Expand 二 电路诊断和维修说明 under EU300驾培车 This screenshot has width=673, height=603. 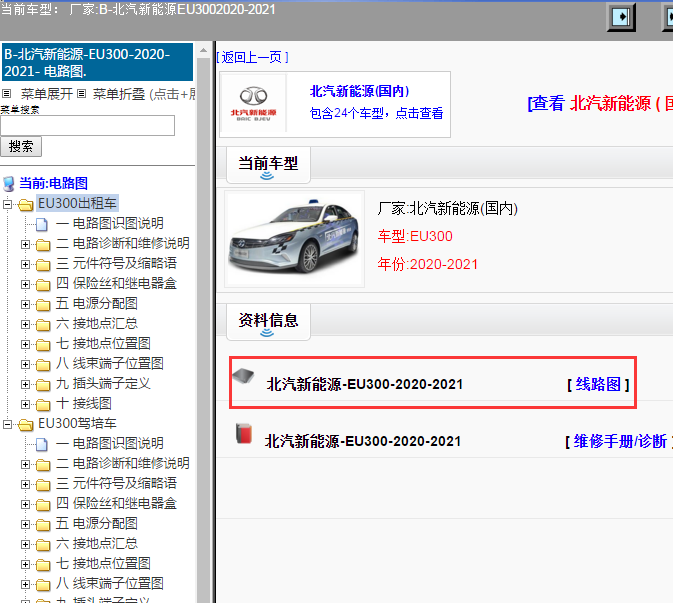tap(25, 464)
